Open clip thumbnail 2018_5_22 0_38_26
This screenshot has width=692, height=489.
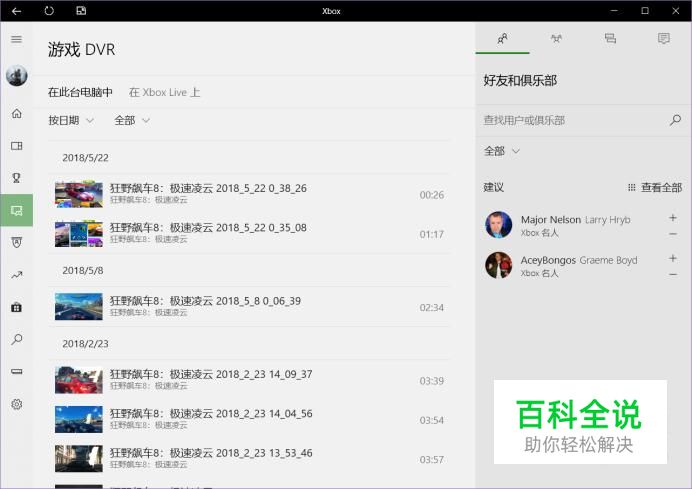[79, 194]
